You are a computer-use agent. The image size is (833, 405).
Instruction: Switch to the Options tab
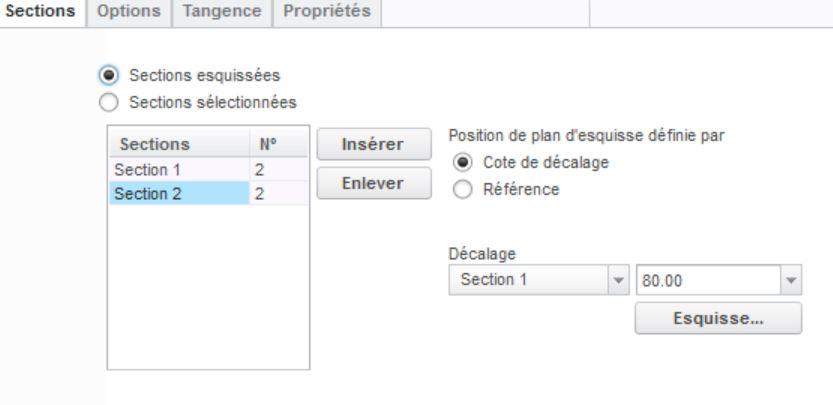pyautogui.click(x=129, y=13)
